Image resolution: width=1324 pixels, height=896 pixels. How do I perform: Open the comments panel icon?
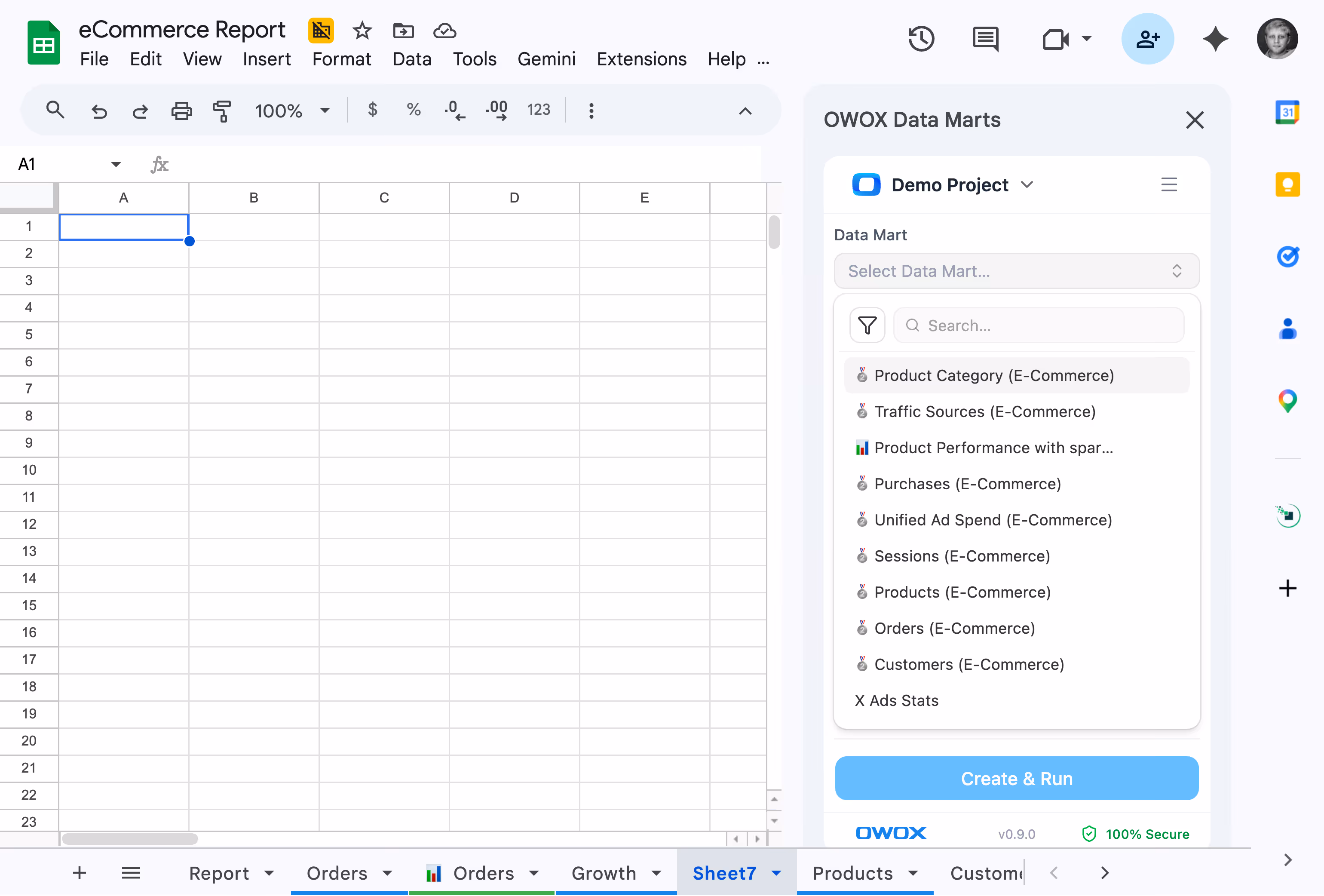click(x=986, y=39)
